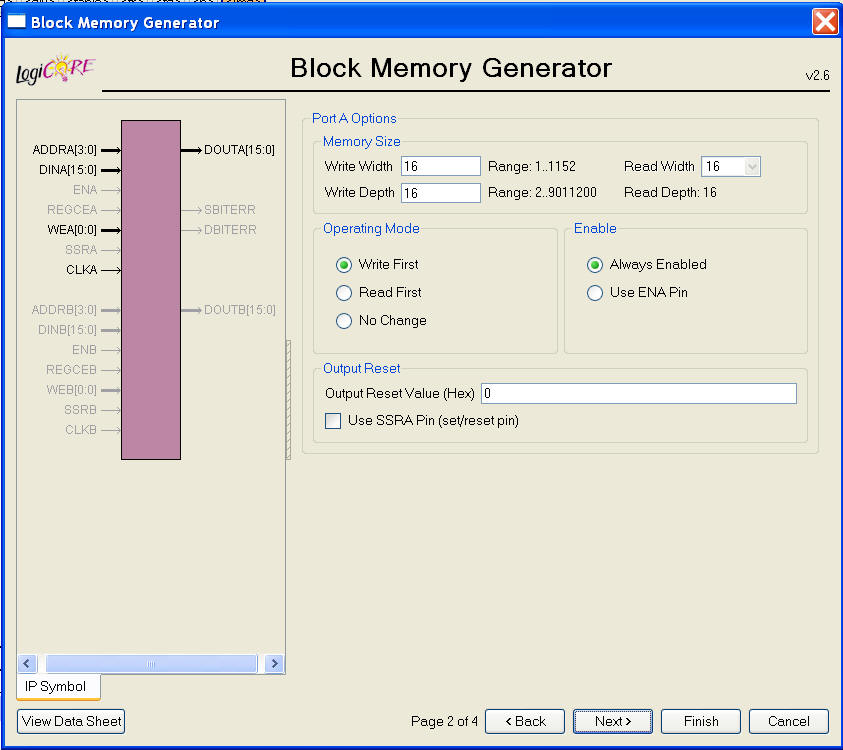Click the Read Depth: 16 text

tap(670, 192)
